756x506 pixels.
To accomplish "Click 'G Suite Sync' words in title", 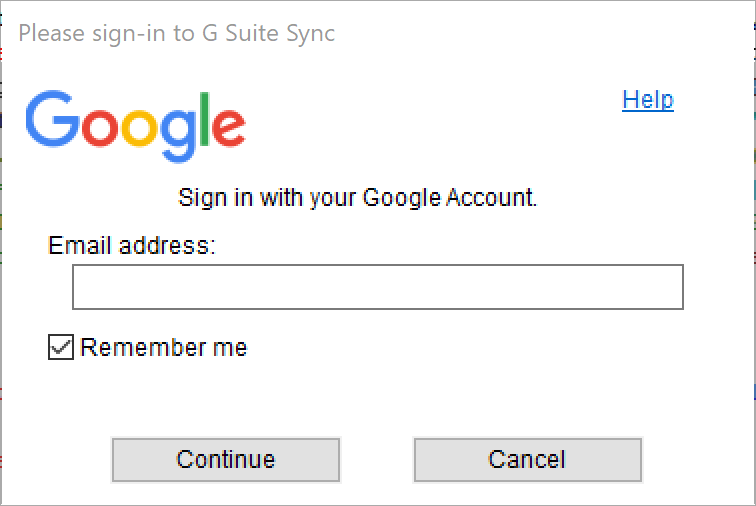I will pyautogui.click(x=268, y=34).
